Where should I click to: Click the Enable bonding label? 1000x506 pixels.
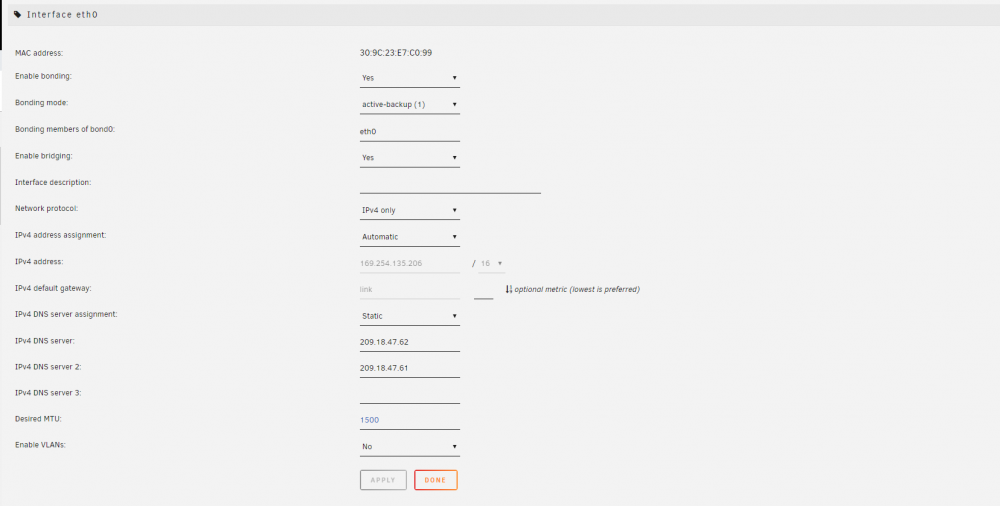point(43,76)
